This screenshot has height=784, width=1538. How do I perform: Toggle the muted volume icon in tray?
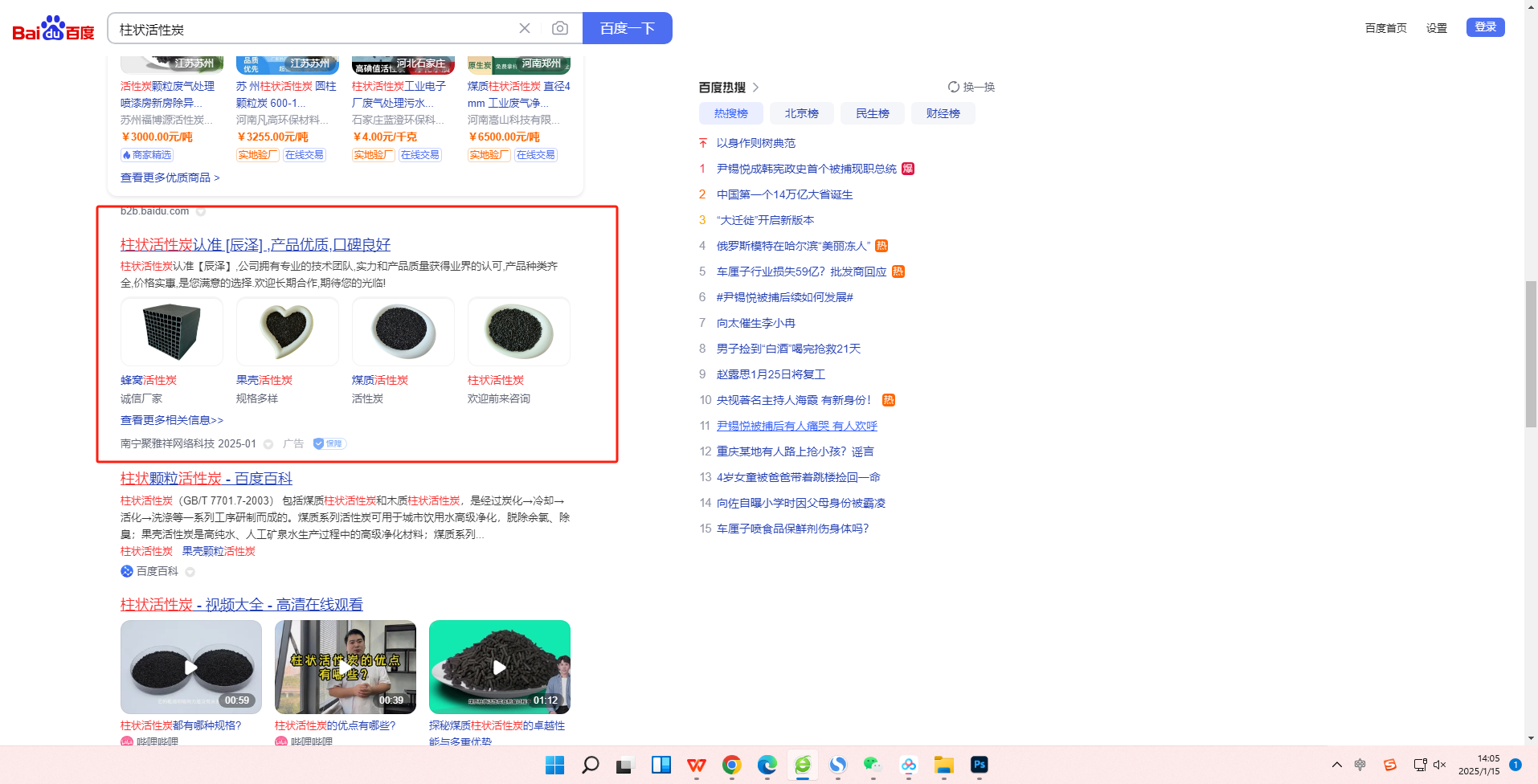tap(1439, 765)
